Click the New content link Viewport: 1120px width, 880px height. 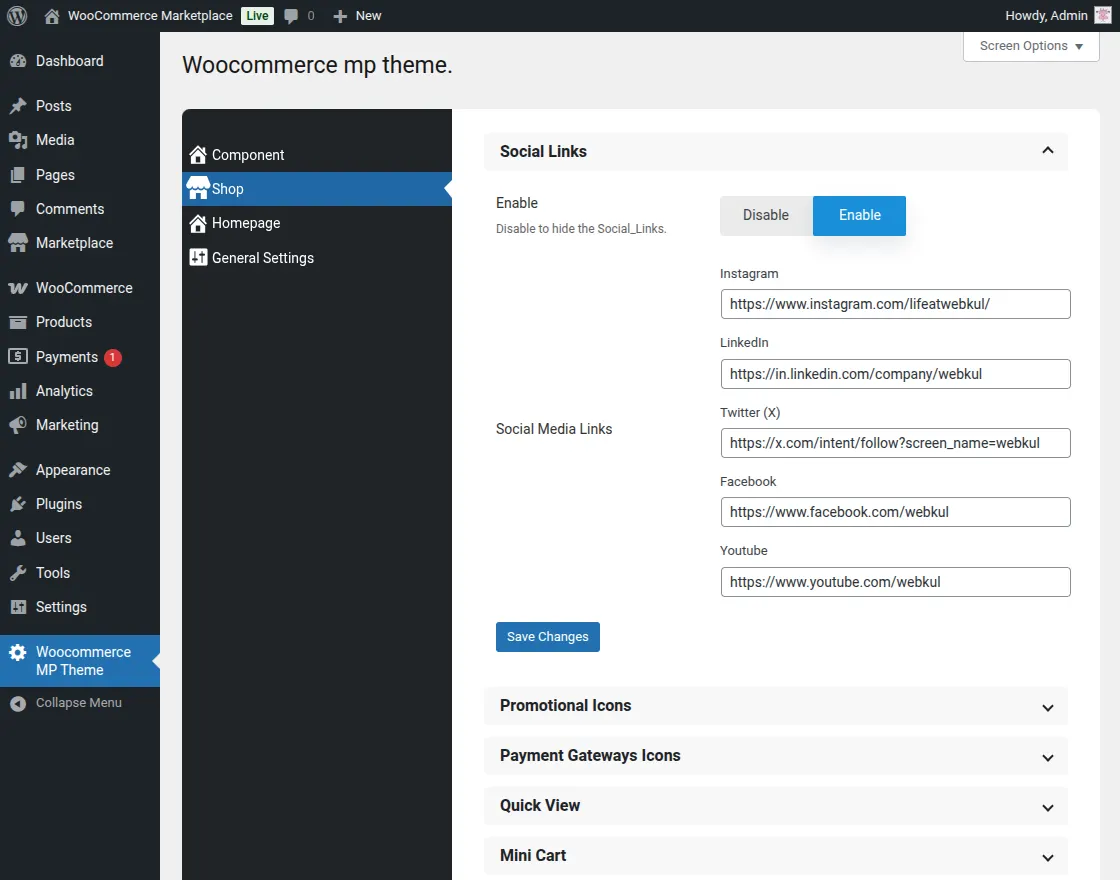[368, 16]
